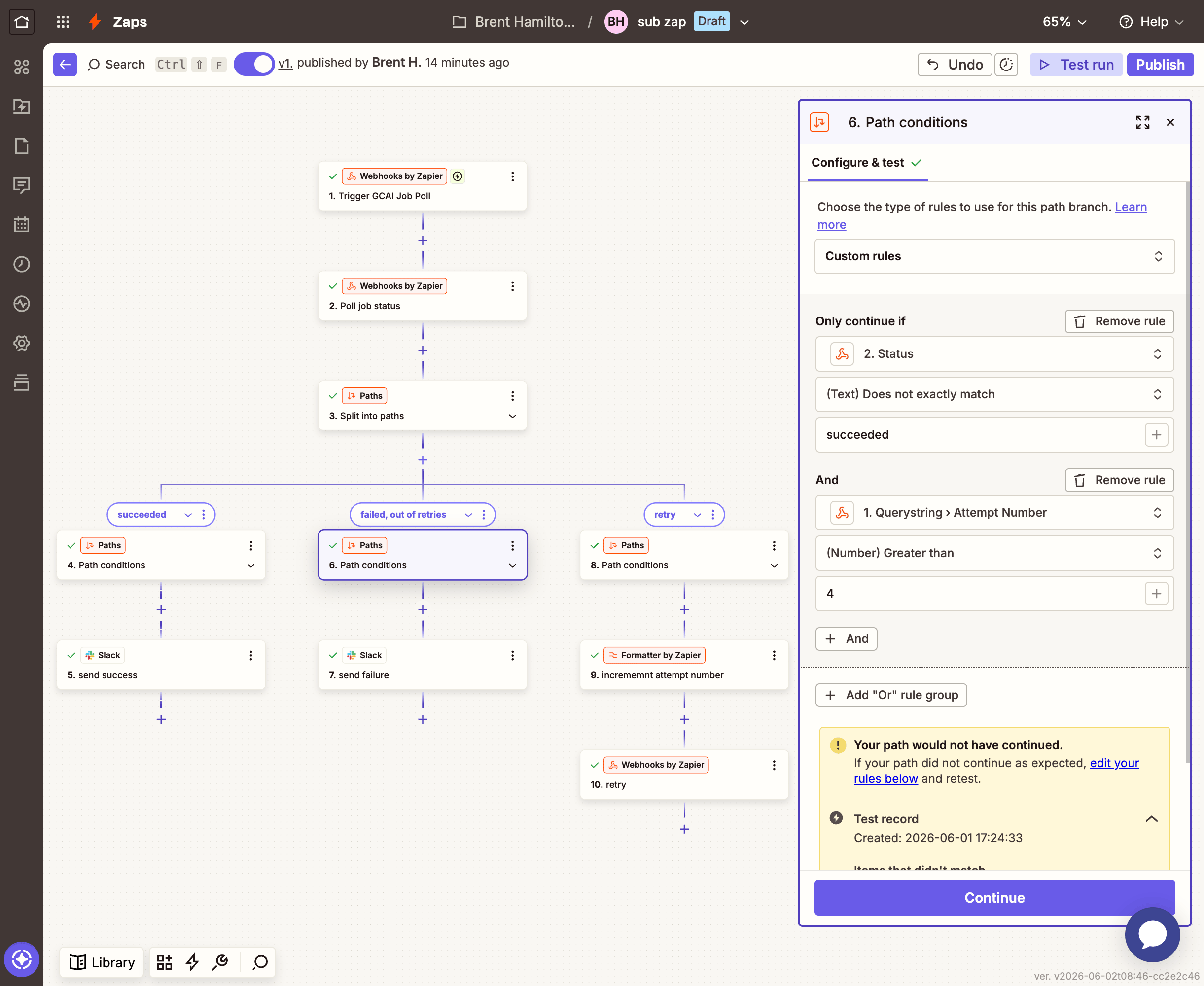This screenshot has width=1204, height=986.
Task: Toggle the Zap on/off switch
Action: 254,64
